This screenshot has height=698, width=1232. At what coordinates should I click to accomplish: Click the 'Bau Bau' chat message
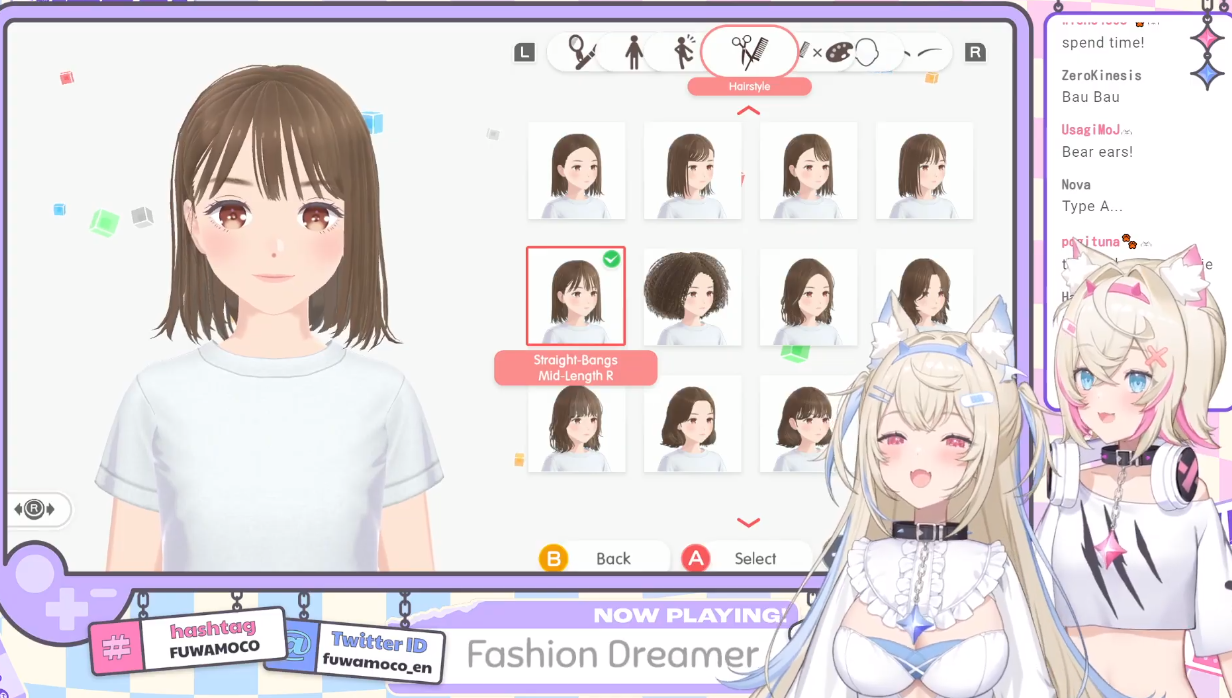1090,97
